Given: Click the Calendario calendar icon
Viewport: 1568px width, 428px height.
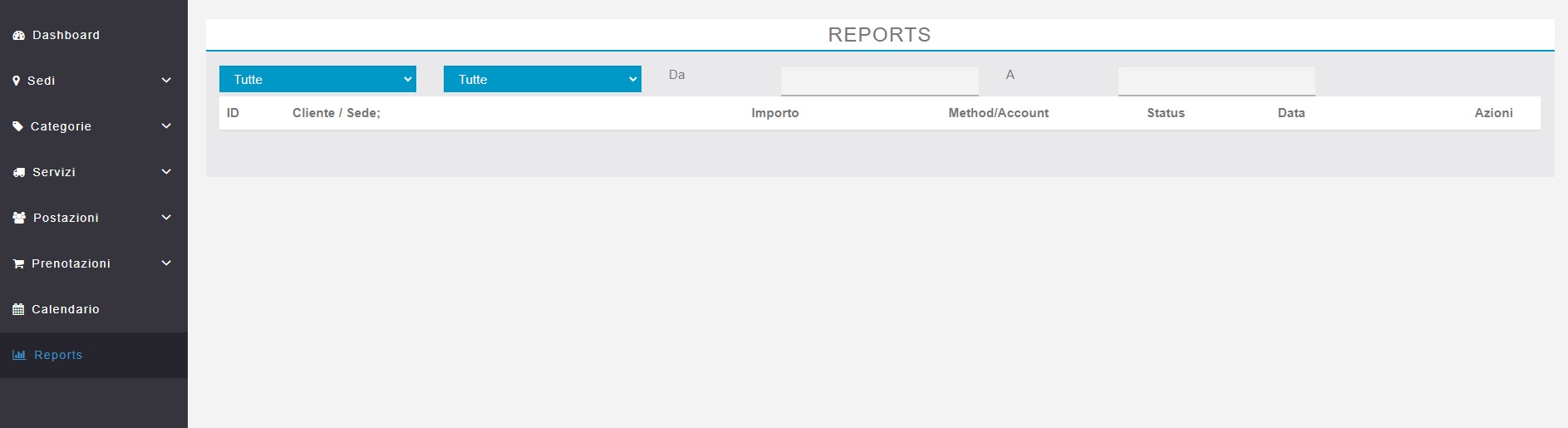Looking at the screenshot, I should tap(18, 309).
